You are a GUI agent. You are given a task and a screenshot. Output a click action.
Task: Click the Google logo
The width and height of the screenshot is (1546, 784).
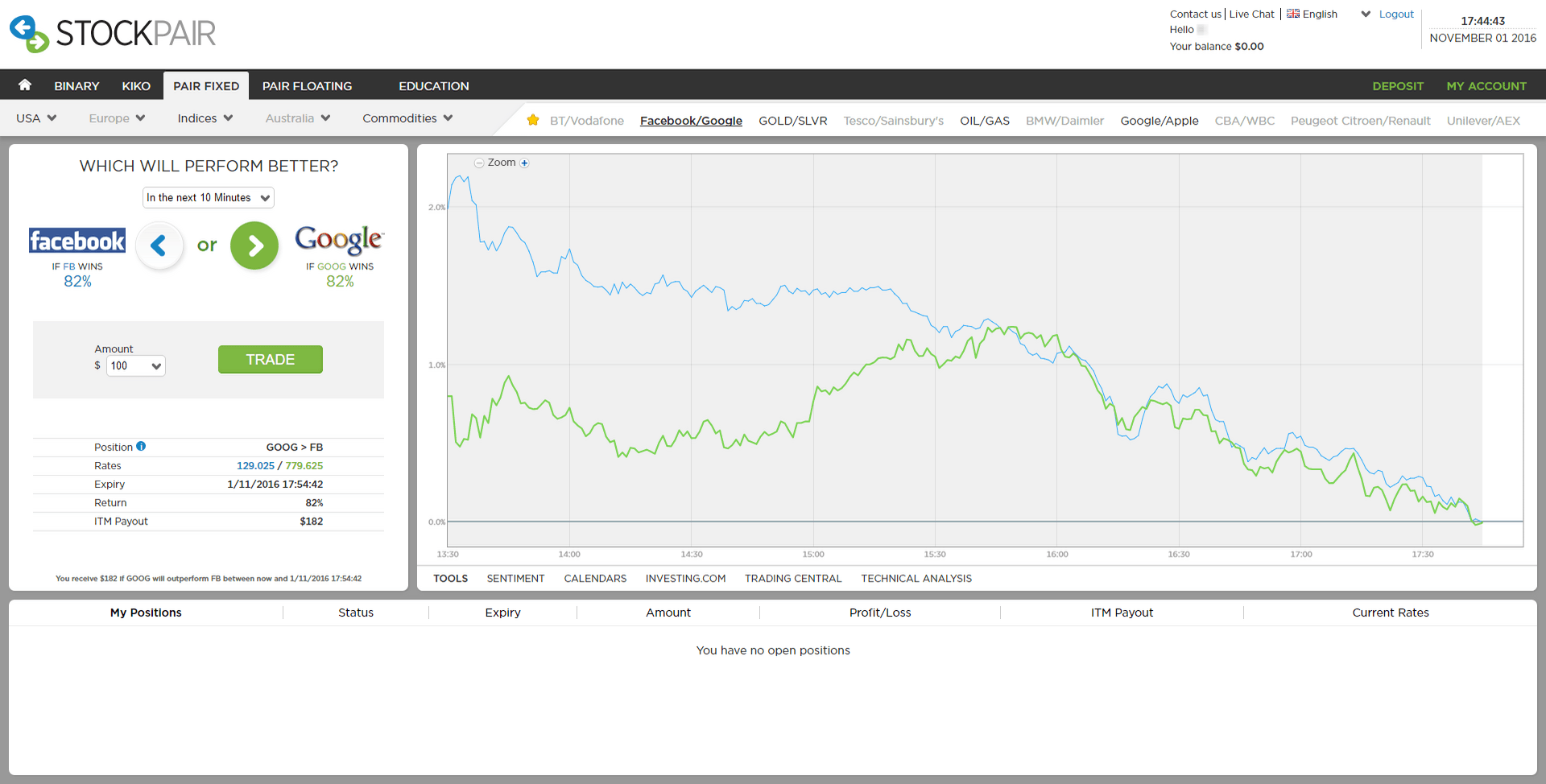[x=339, y=239]
